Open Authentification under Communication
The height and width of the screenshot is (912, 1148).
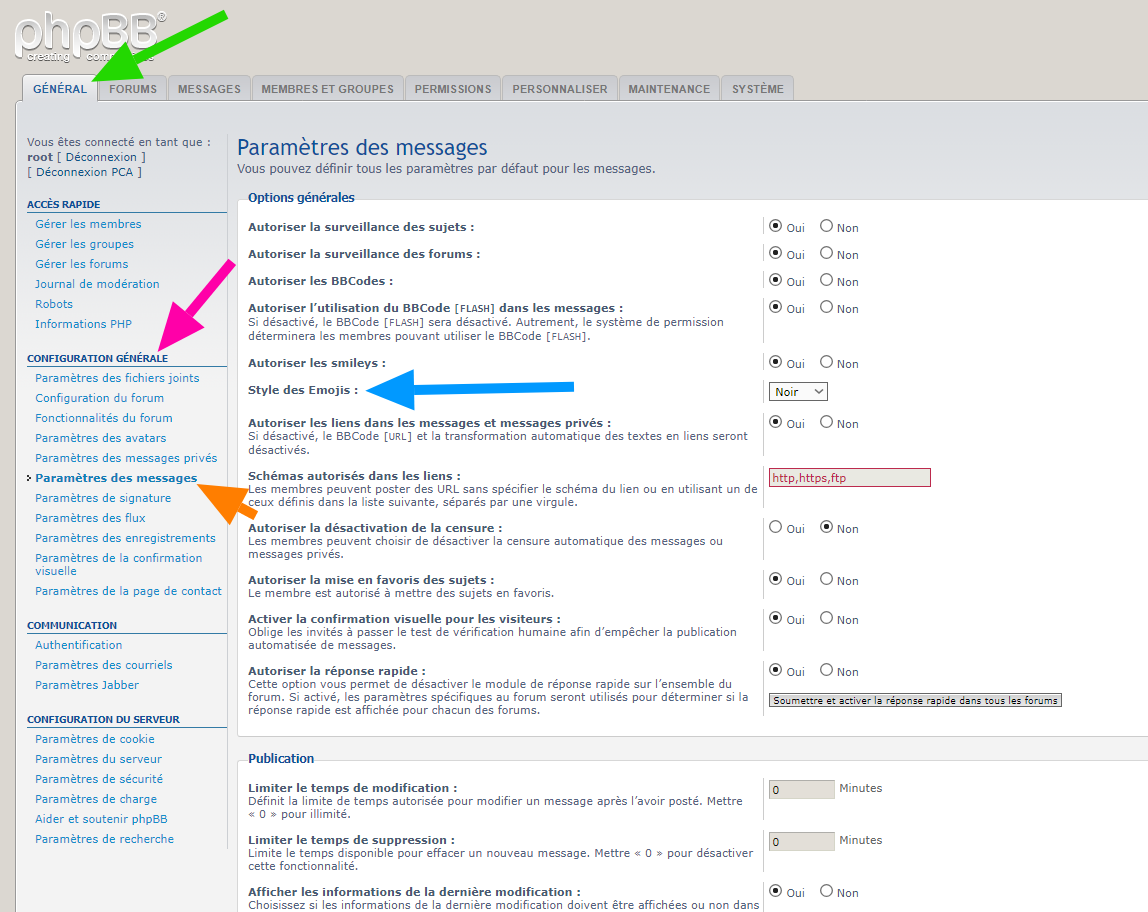coord(78,645)
